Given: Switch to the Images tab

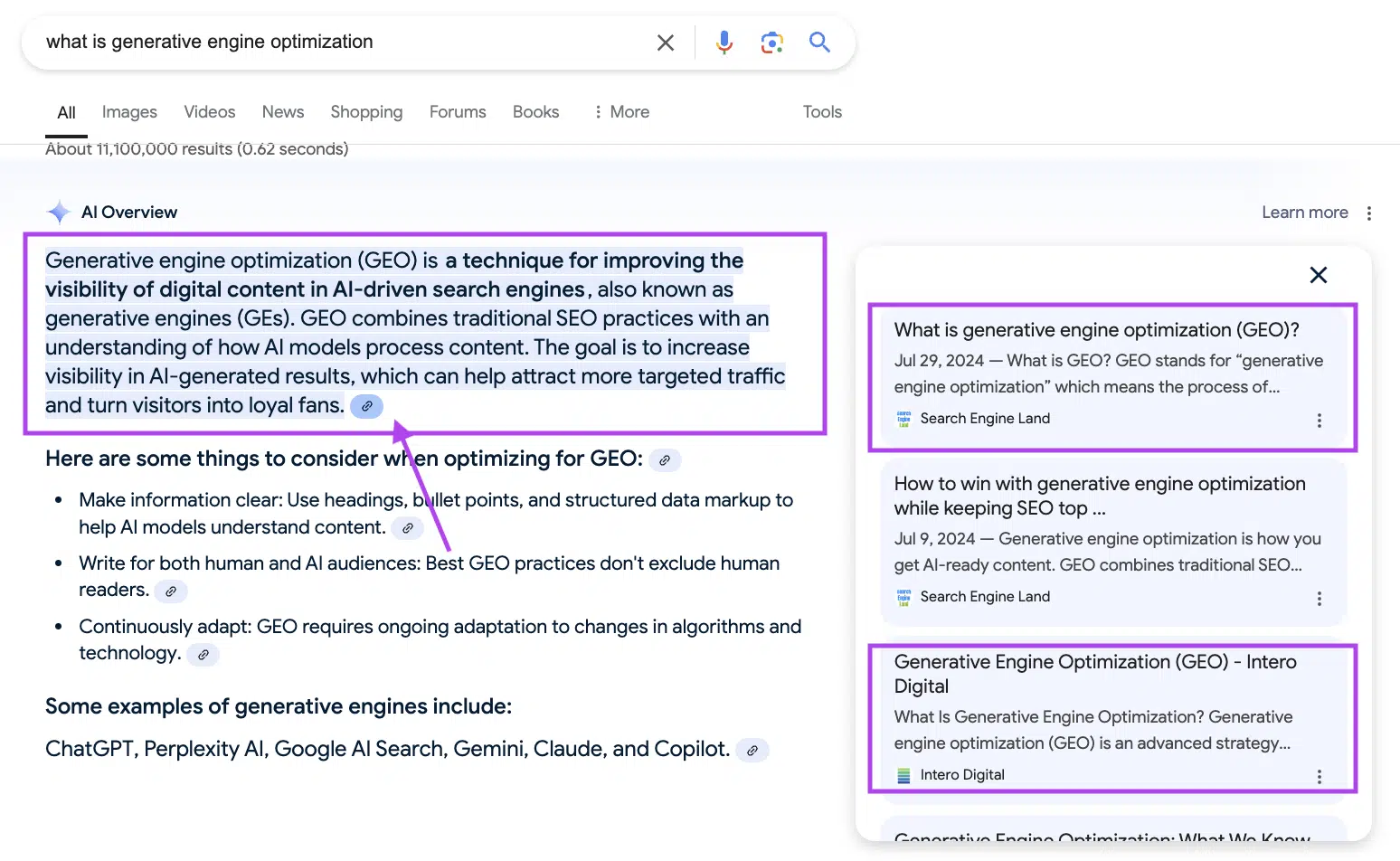Looking at the screenshot, I should (x=129, y=112).
